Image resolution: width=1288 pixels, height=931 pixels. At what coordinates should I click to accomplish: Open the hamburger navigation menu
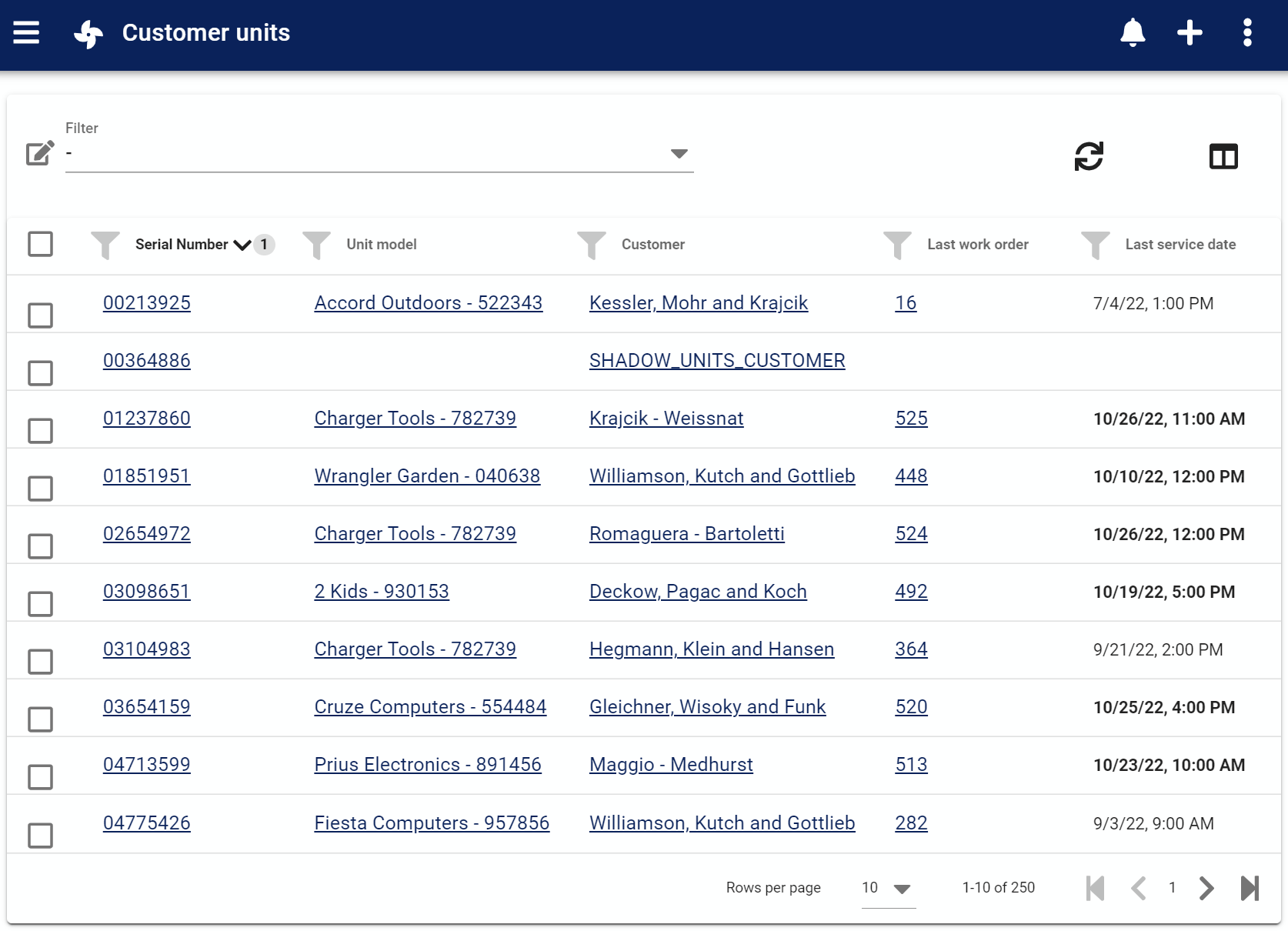point(26,32)
